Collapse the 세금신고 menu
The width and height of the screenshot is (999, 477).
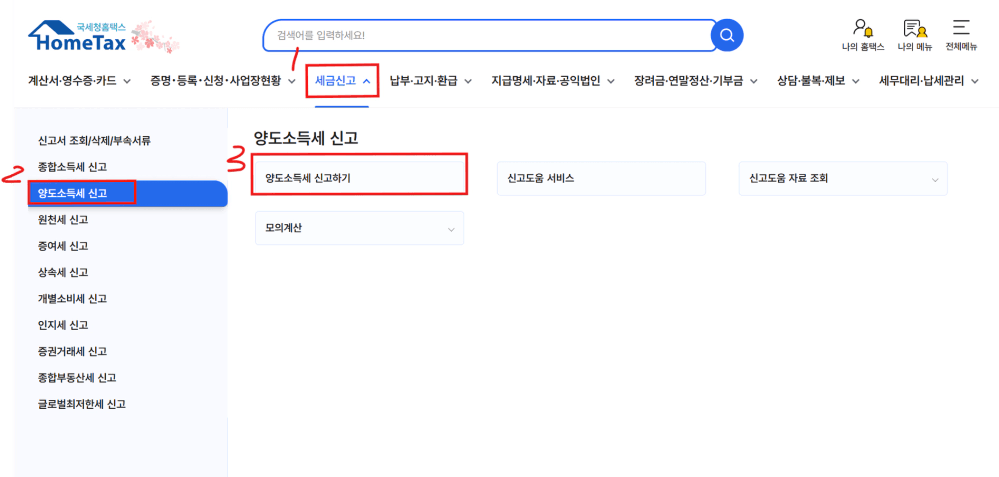pos(343,81)
